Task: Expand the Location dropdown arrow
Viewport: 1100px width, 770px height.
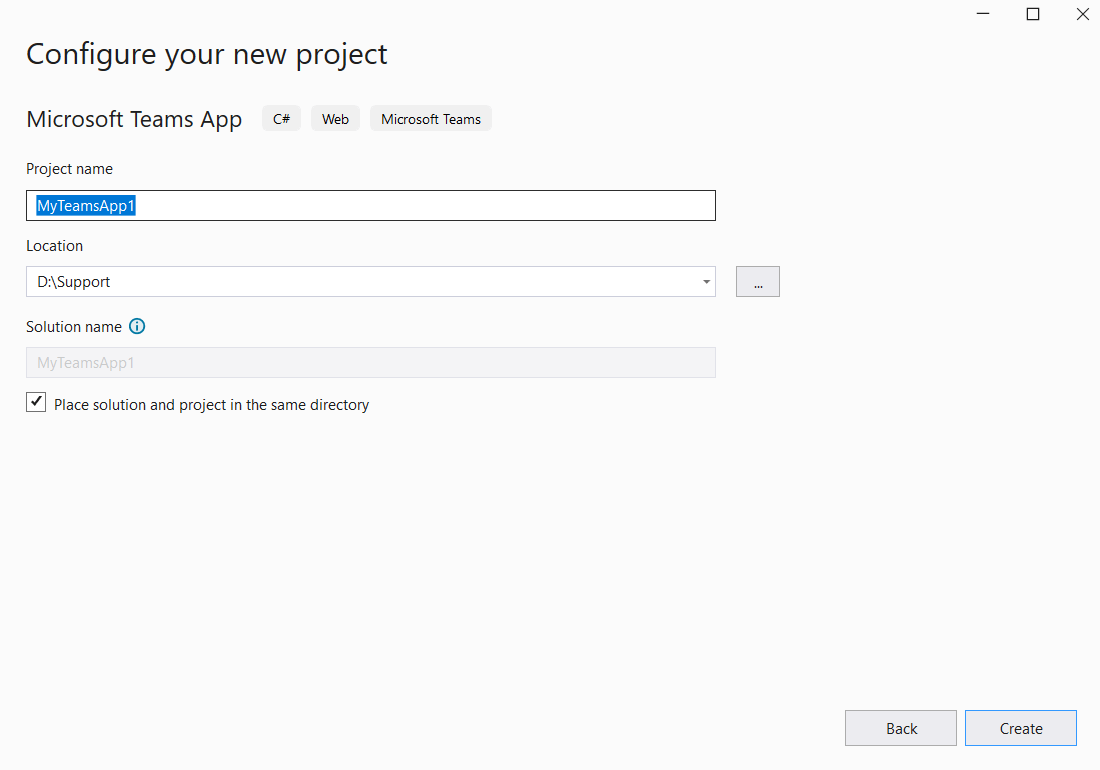Action: click(706, 282)
